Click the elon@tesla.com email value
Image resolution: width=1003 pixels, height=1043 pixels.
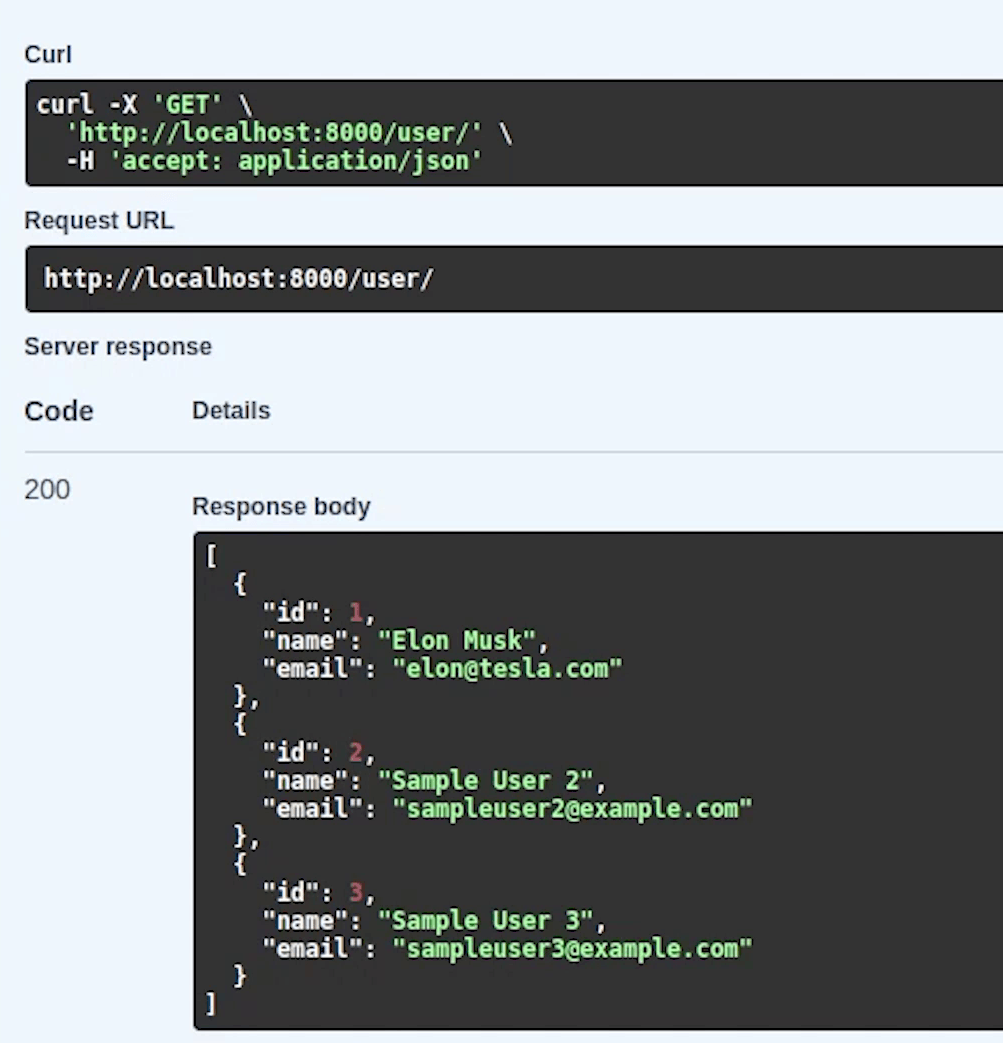pyautogui.click(x=507, y=668)
